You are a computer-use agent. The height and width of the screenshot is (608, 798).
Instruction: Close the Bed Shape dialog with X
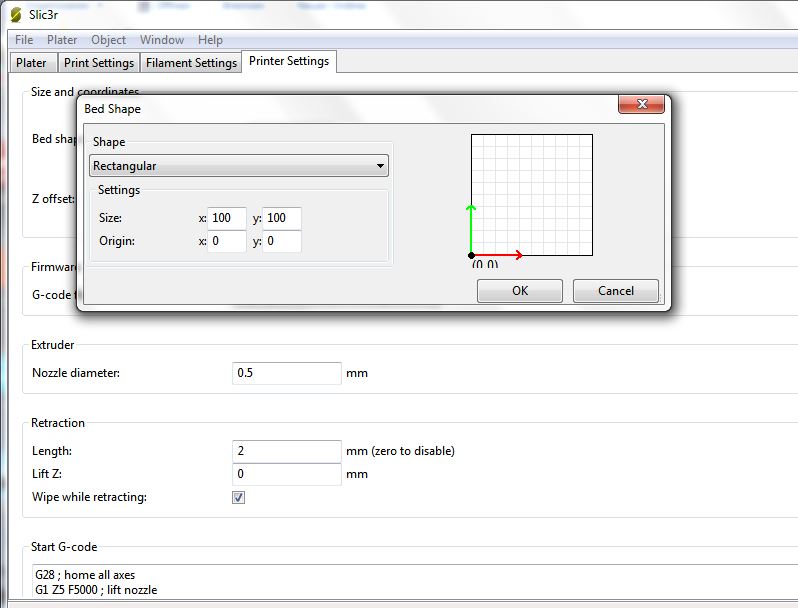[641, 104]
